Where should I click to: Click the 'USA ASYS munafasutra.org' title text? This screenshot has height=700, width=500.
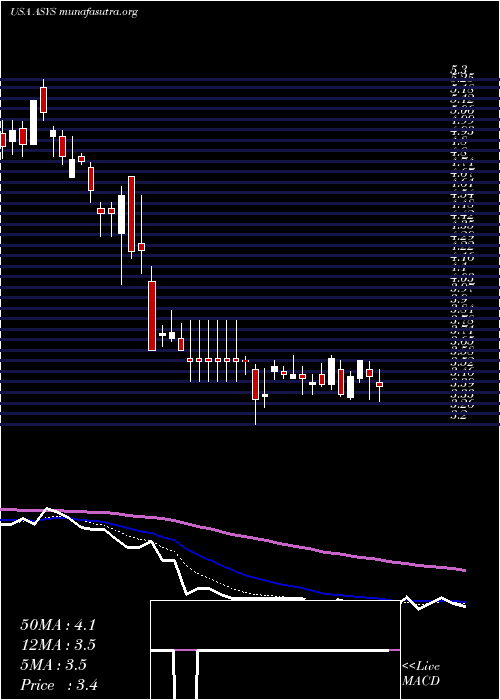click(74, 12)
